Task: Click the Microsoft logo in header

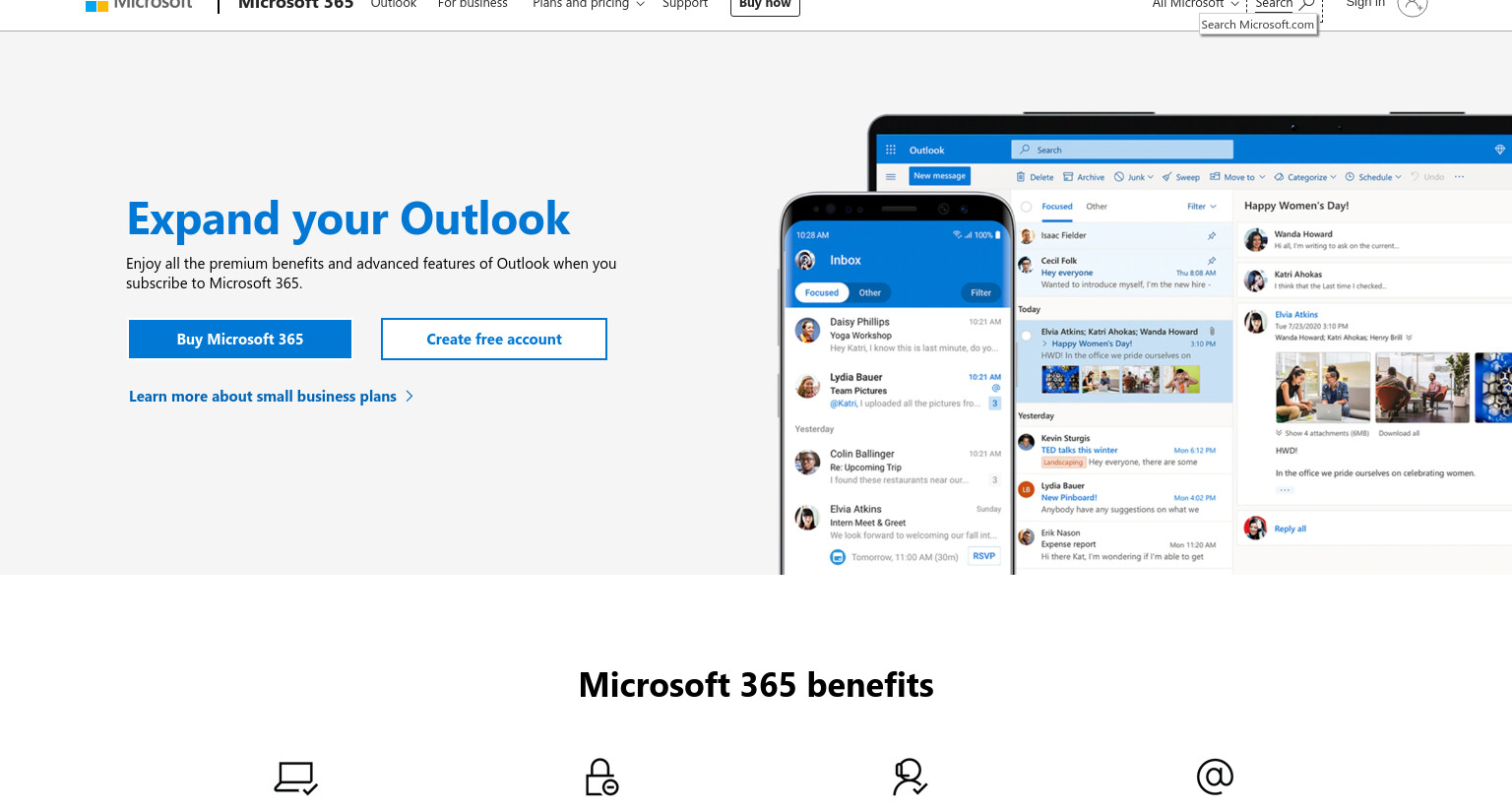Action: click(139, 5)
